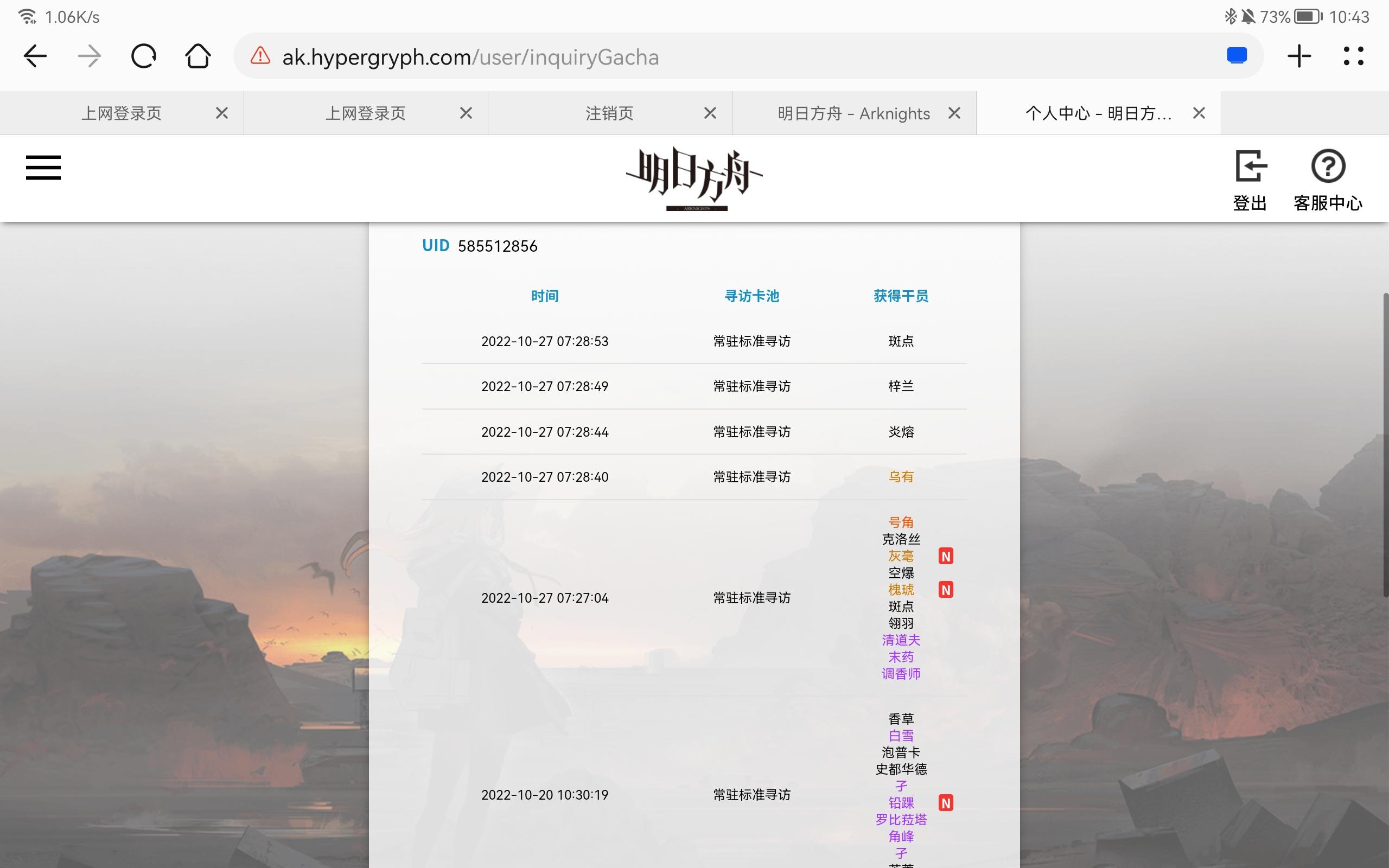Viewport: 1389px width, 868px height.
Task: Click purple operator name 角峰
Action: coord(901,837)
